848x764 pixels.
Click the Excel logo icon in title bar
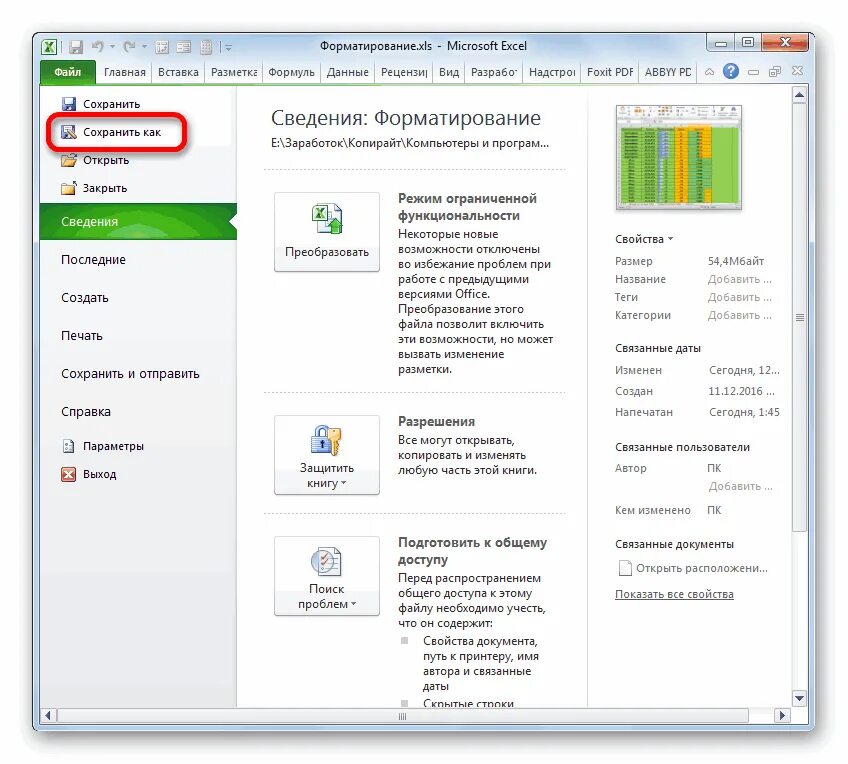tap(49, 46)
